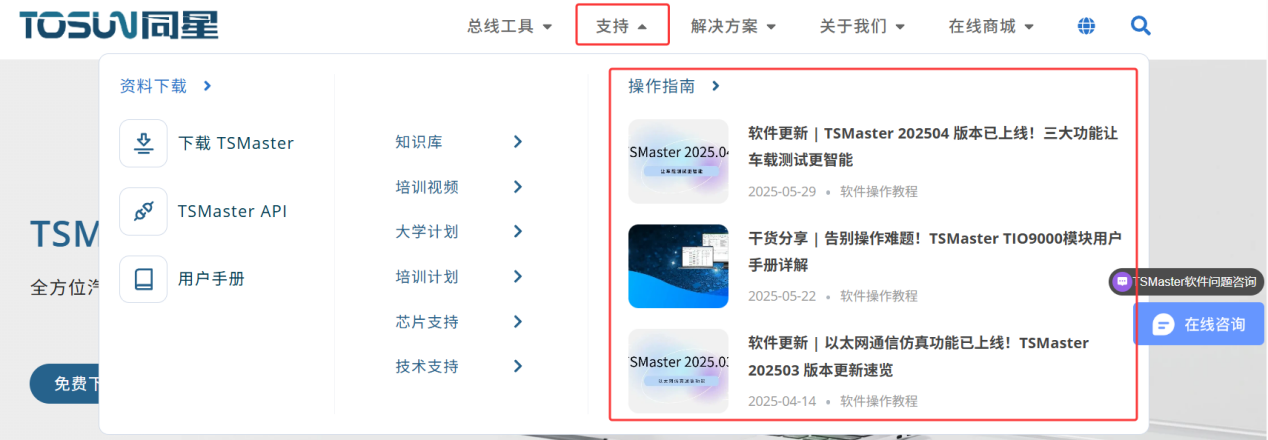The height and width of the screenshot is (440, 1268).
Task: Open article 干货分享 TIO9000模块用户手册详解
Action: 935,252
